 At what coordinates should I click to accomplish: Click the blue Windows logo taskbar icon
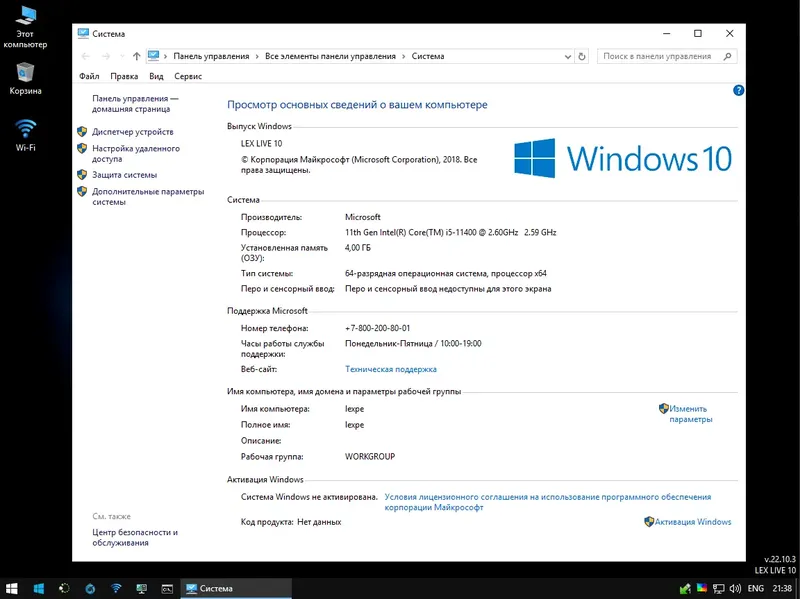click(38, 588)
